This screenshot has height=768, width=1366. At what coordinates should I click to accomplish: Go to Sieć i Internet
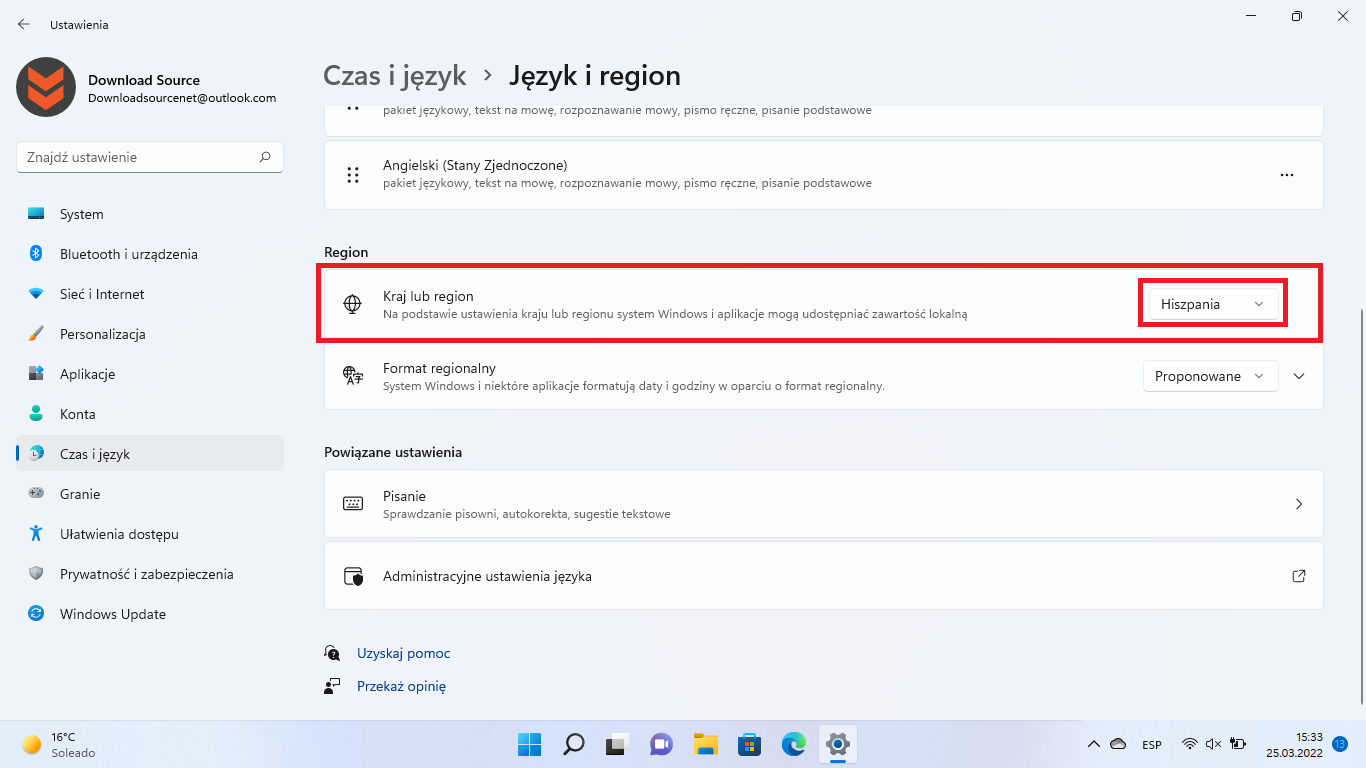150,294
